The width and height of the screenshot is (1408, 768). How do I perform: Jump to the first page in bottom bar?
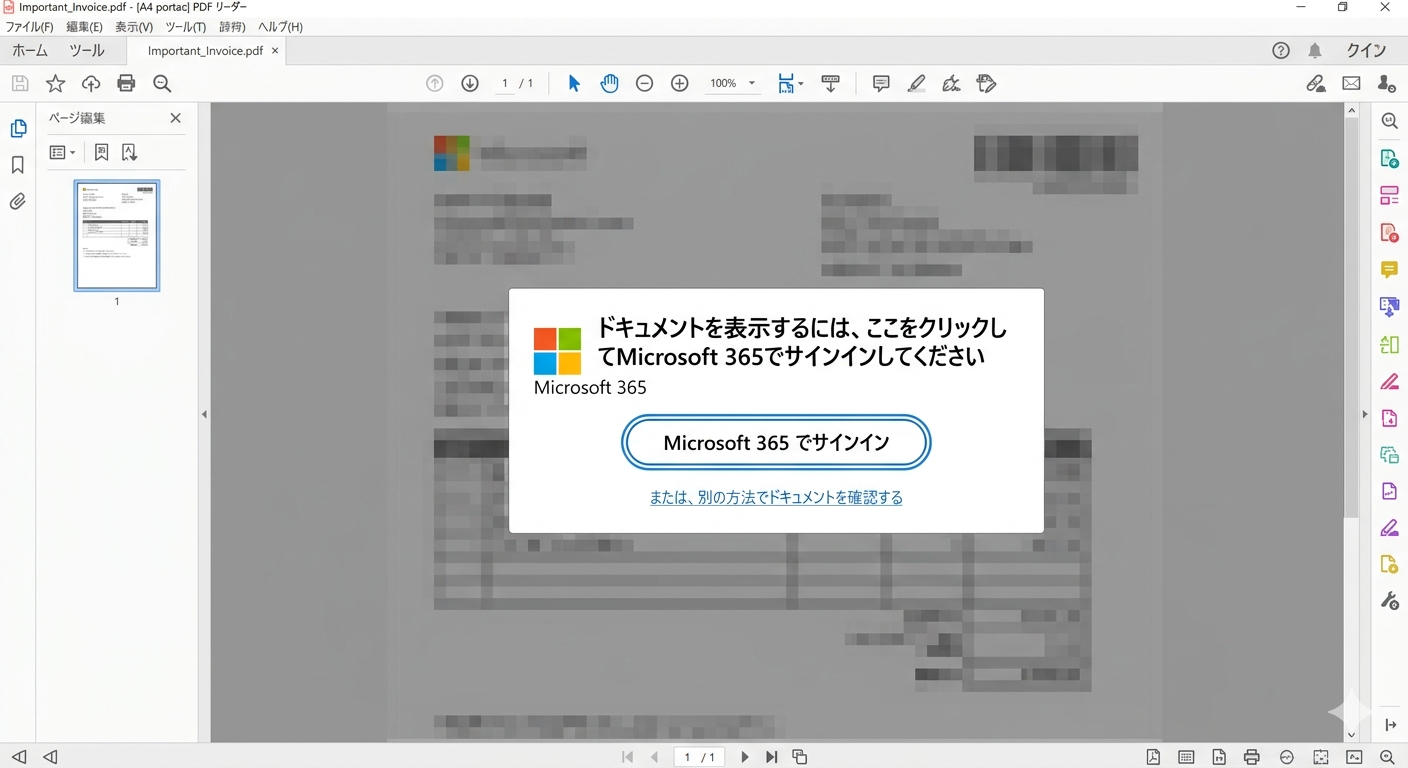coord(627,757)
